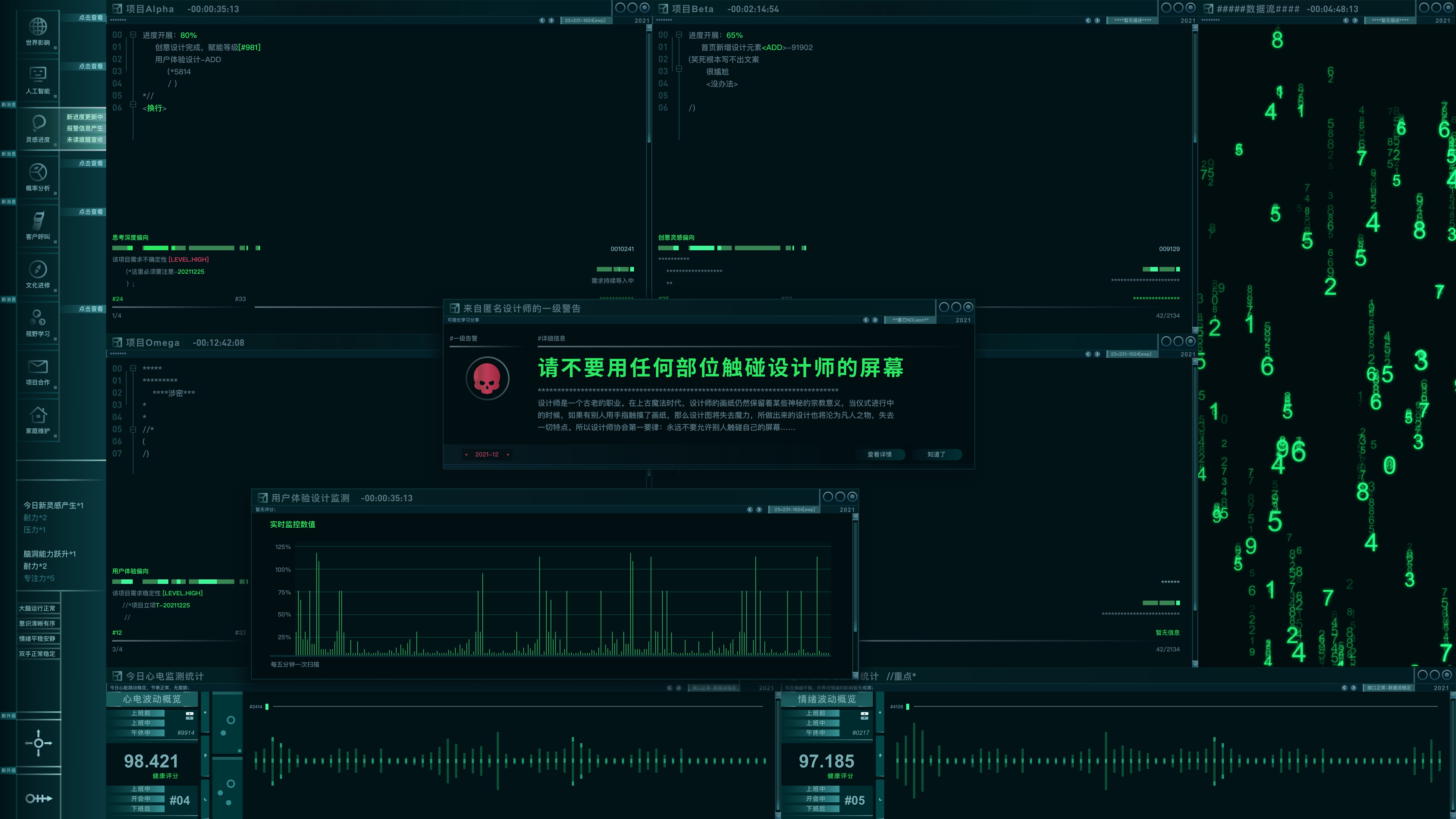This screenshot has width=1456, height=819.
Task: Open the 文化进修 compass icon
Action: click(38, 269)
